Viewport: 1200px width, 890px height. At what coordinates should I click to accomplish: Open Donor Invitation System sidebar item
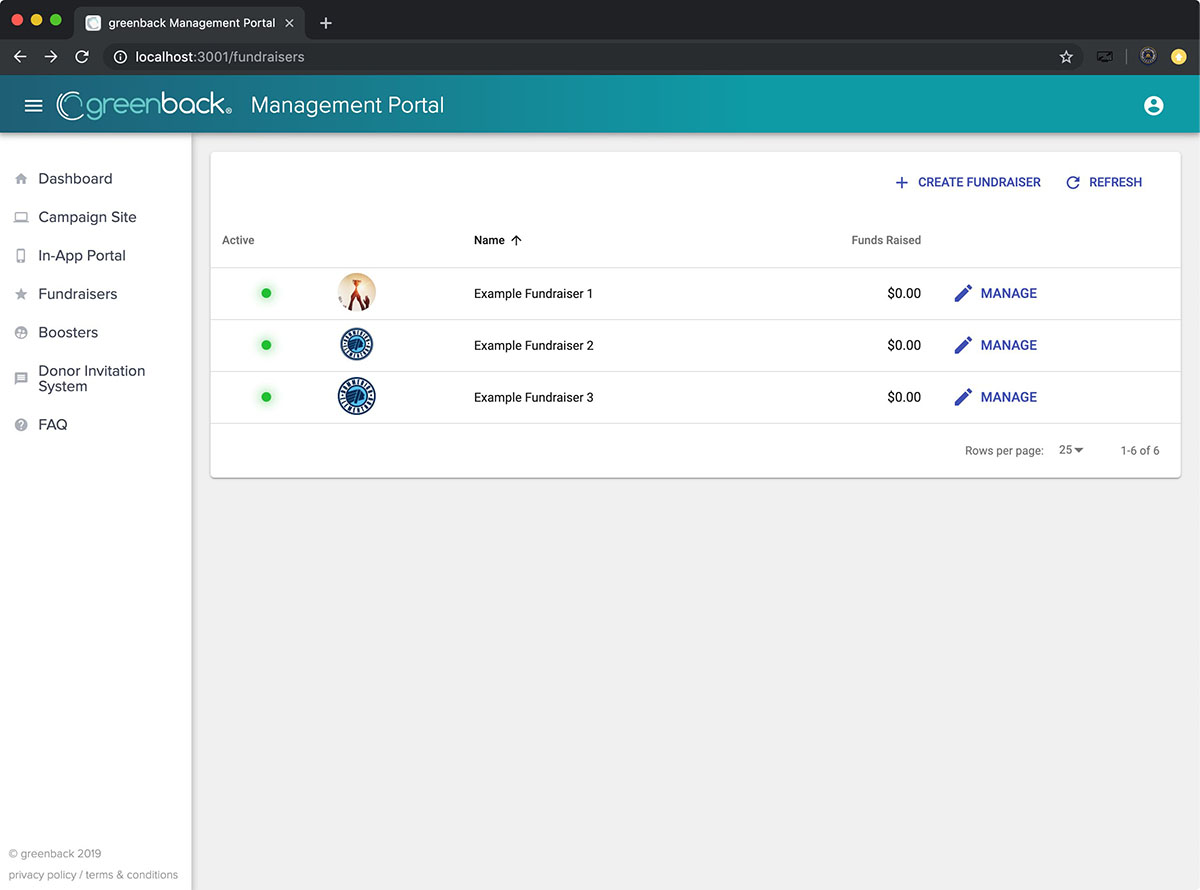click(91, 378)
